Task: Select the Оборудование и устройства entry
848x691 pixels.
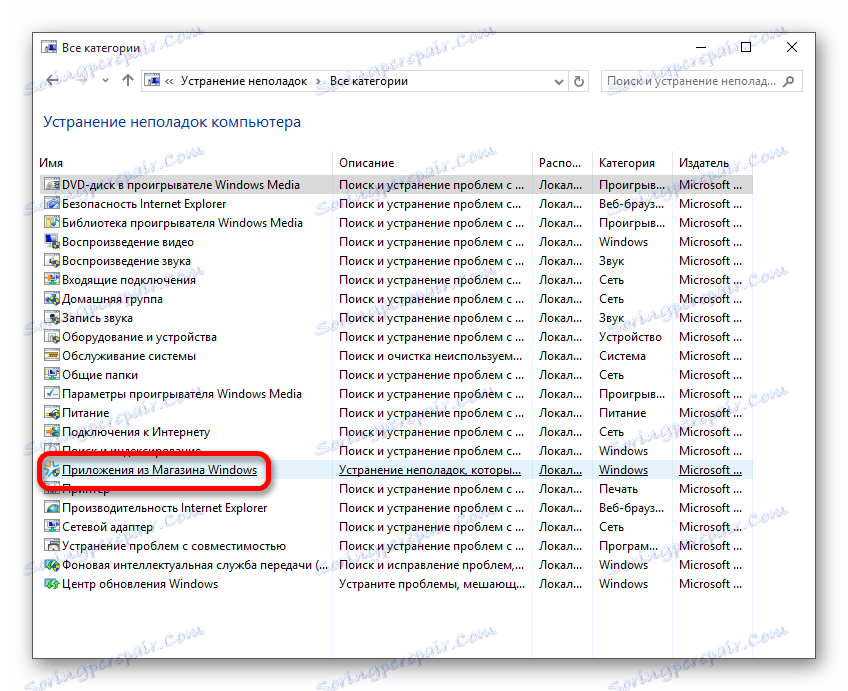Action: [139, 337]
